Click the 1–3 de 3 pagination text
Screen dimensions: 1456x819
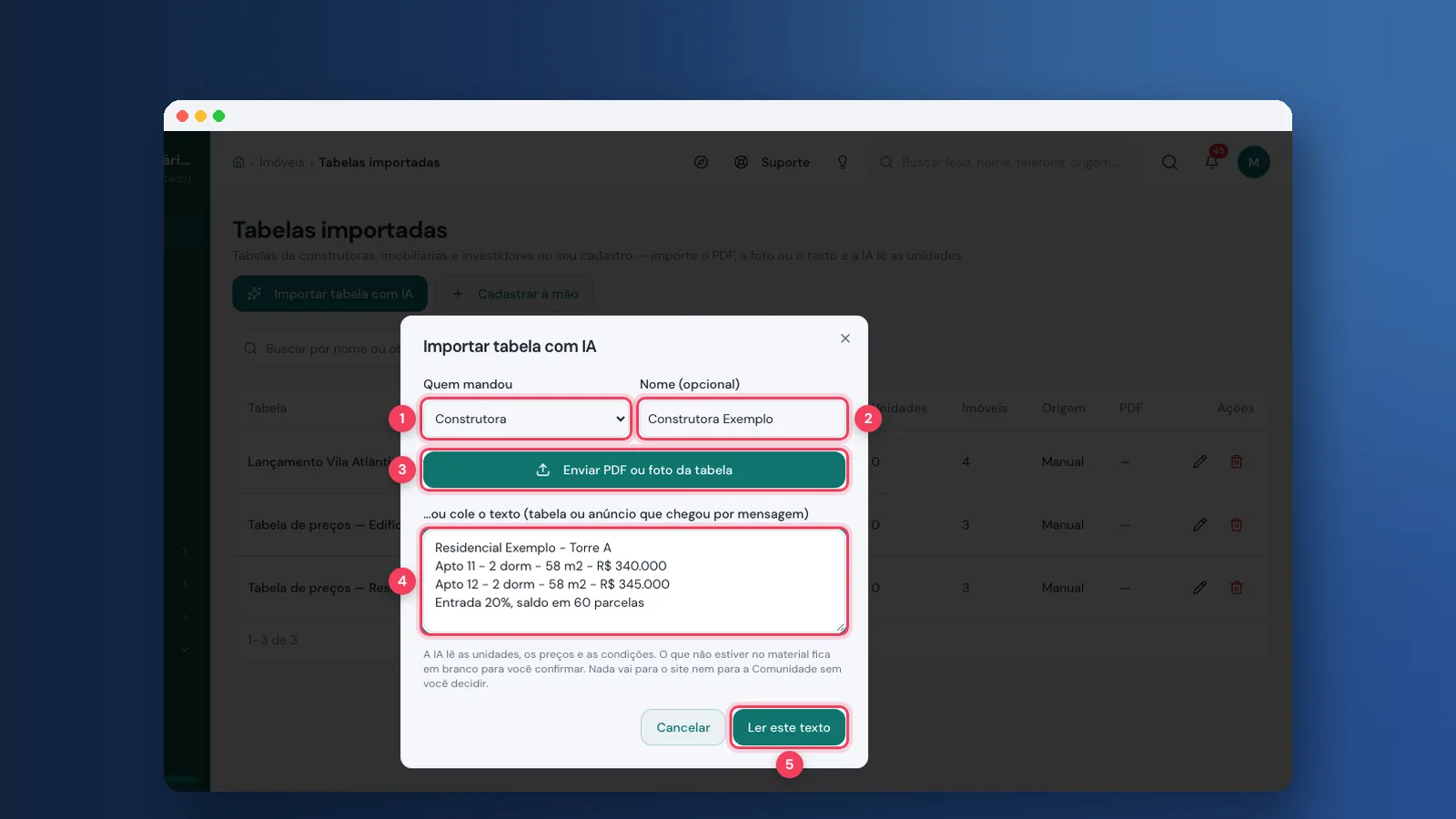pos(273,640)
